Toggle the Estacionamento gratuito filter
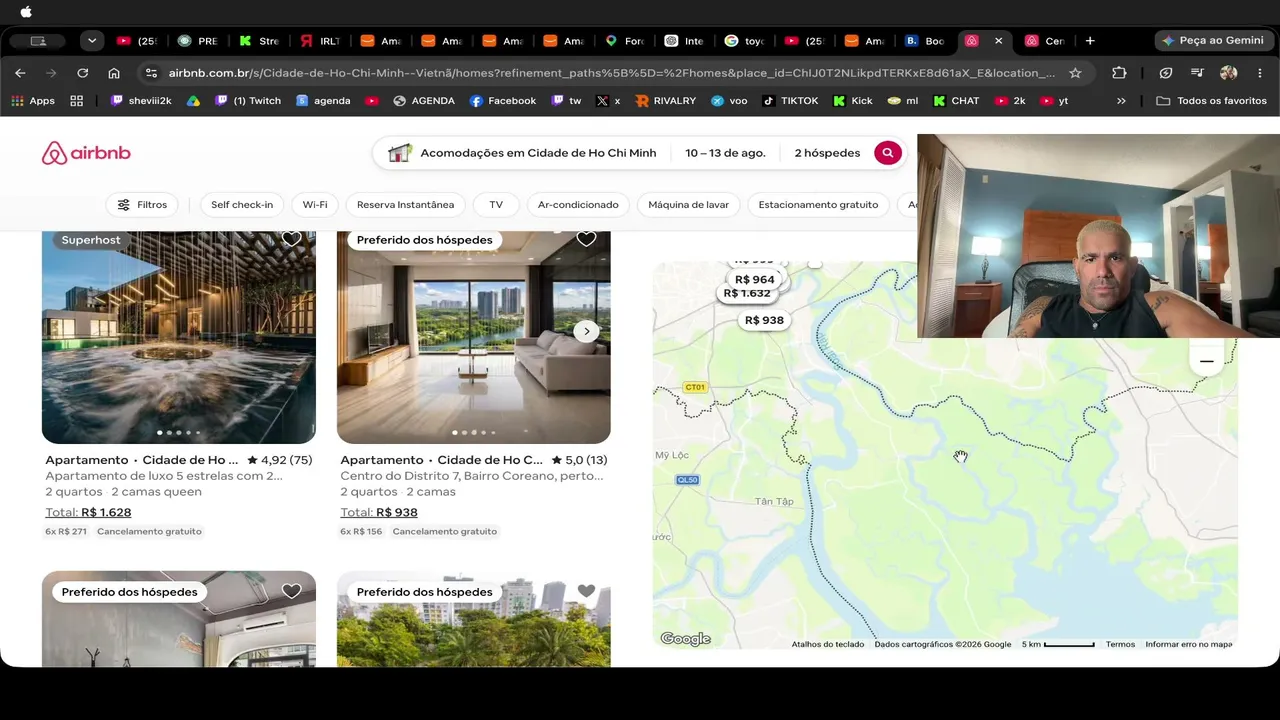This screenshot has width=1280, height=720. tap(818, 205)
